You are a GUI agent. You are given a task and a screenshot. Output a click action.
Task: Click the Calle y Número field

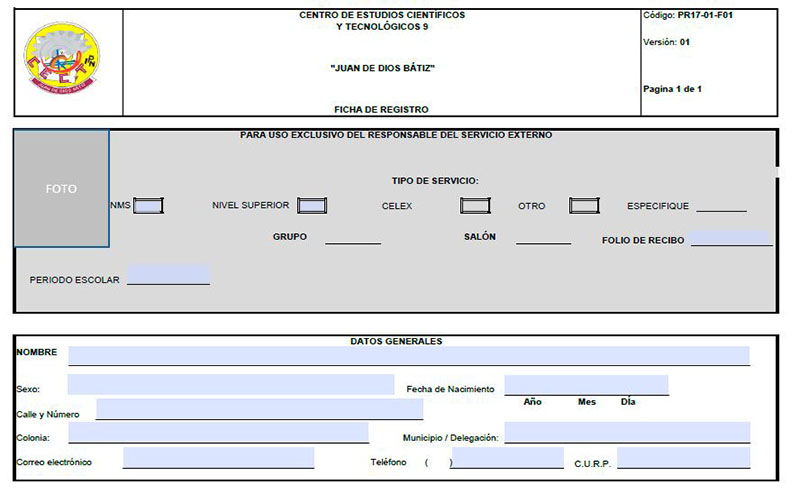click(x=260, y=409)
